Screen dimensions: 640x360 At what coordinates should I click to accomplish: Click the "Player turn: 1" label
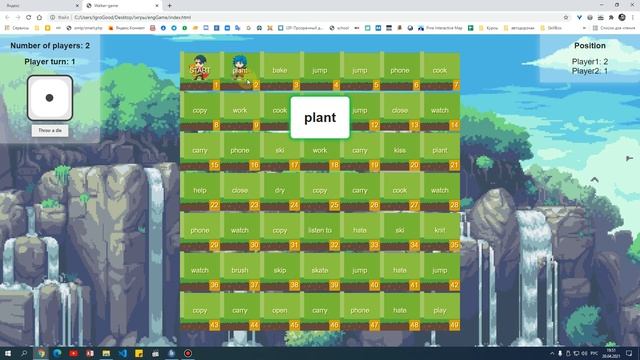pyautogui.click(x=50, y=62)
